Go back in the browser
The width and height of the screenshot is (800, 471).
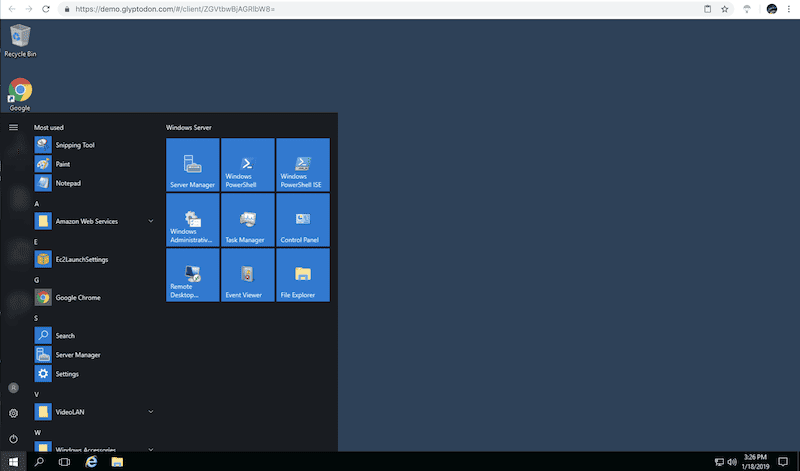(12, 9)
